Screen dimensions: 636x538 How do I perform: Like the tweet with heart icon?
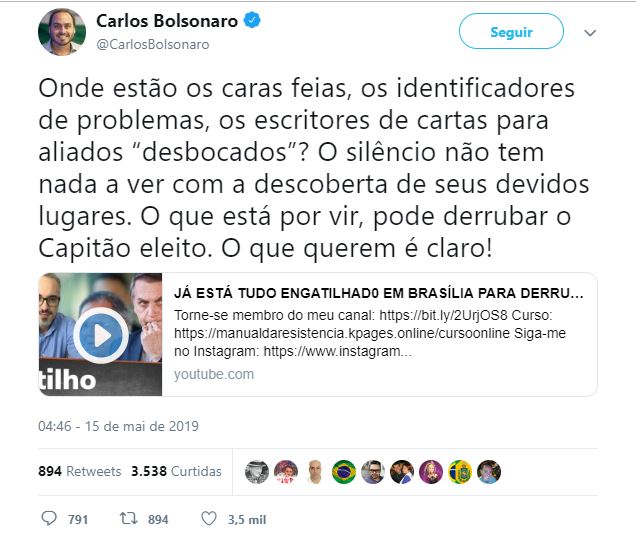pyautogui.click(x=209, y=519)
